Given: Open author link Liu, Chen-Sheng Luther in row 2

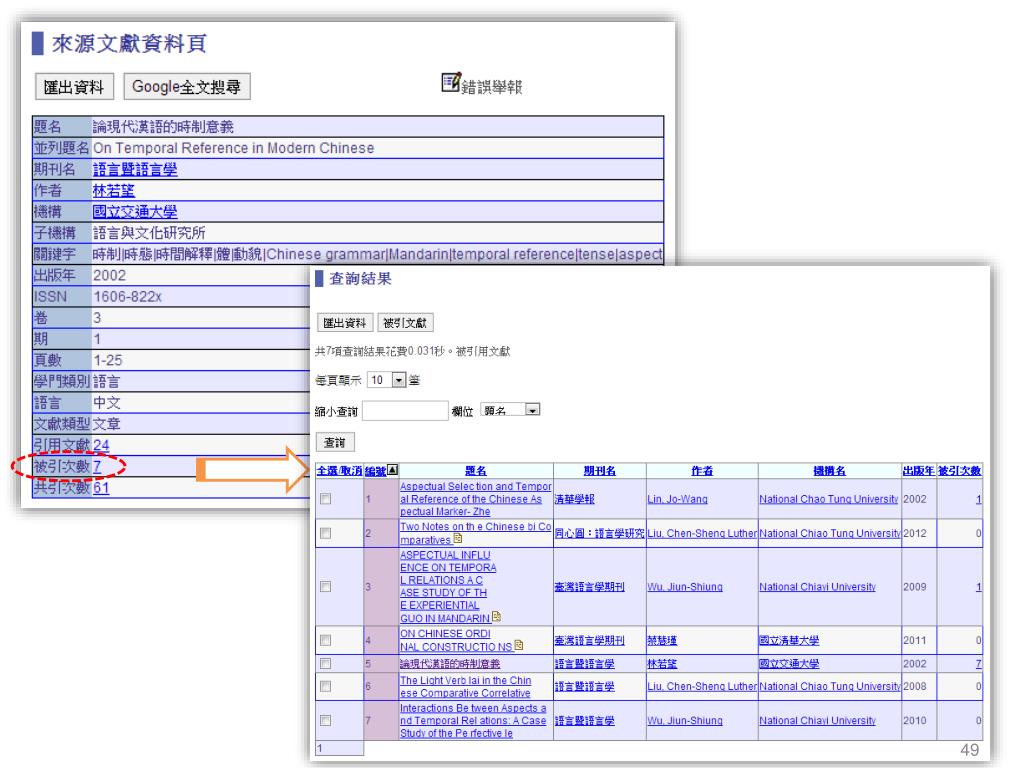Looking at the screenshot, I should [x=702, y=534].
